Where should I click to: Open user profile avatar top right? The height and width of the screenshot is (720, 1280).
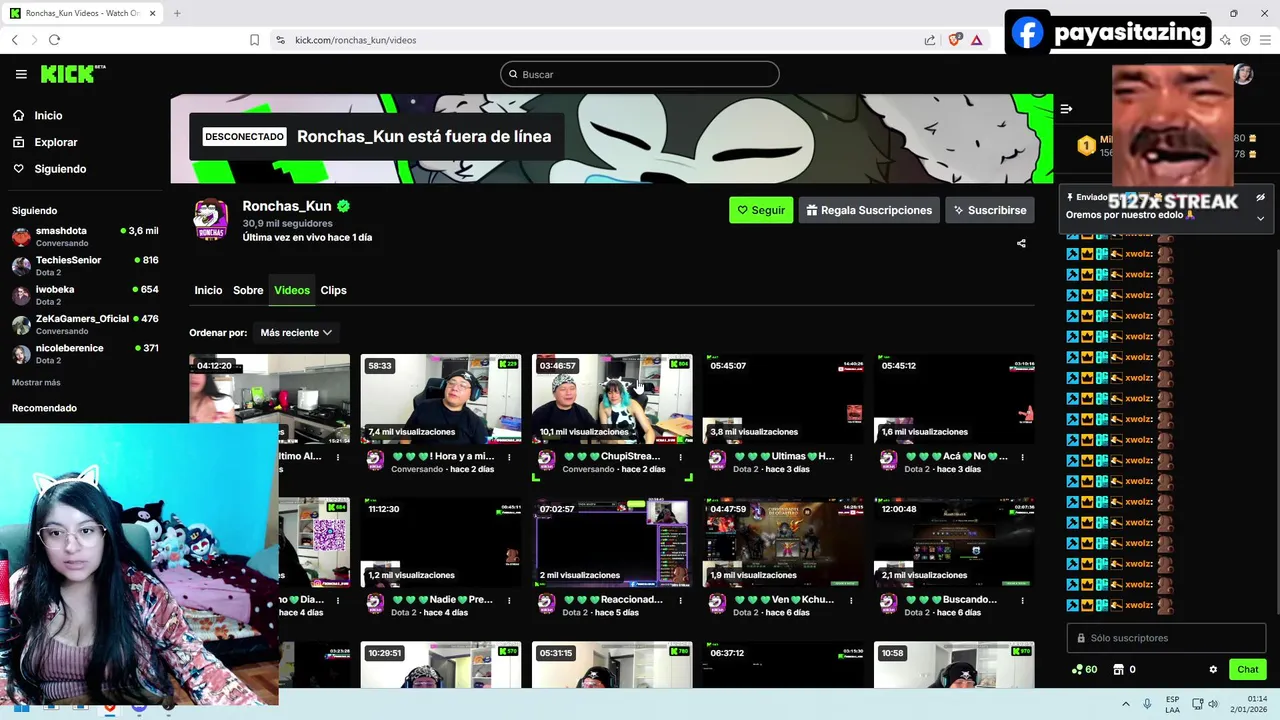coord(1243,75)
